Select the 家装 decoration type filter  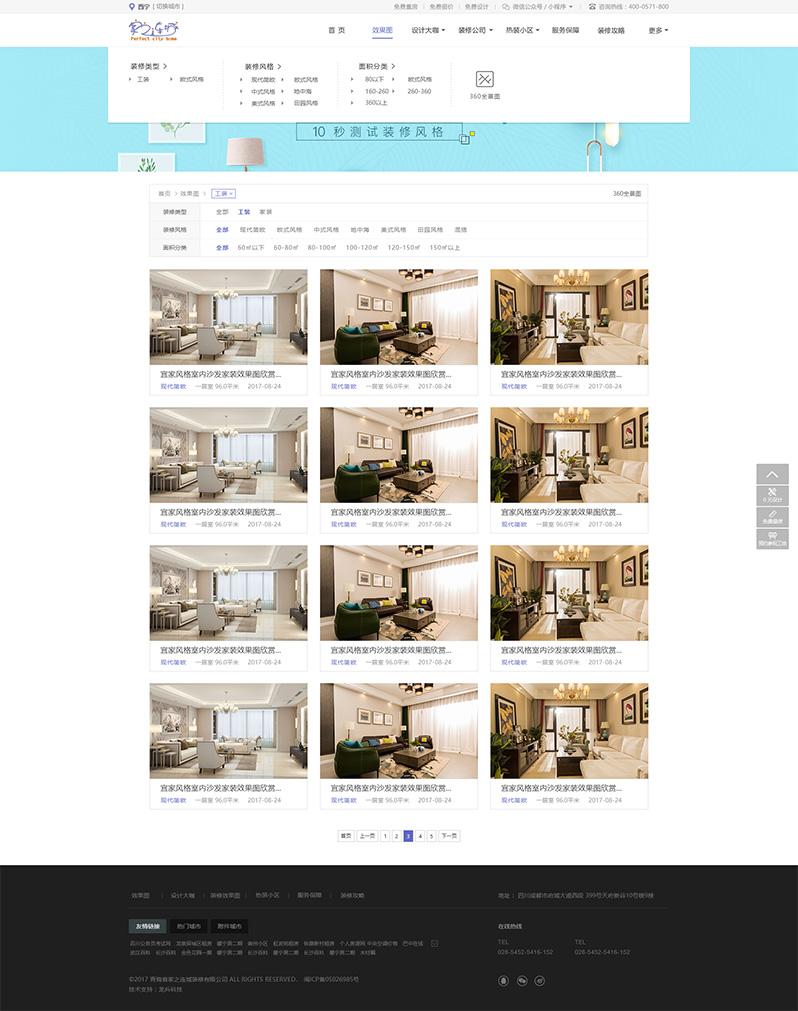pos(265,212)
